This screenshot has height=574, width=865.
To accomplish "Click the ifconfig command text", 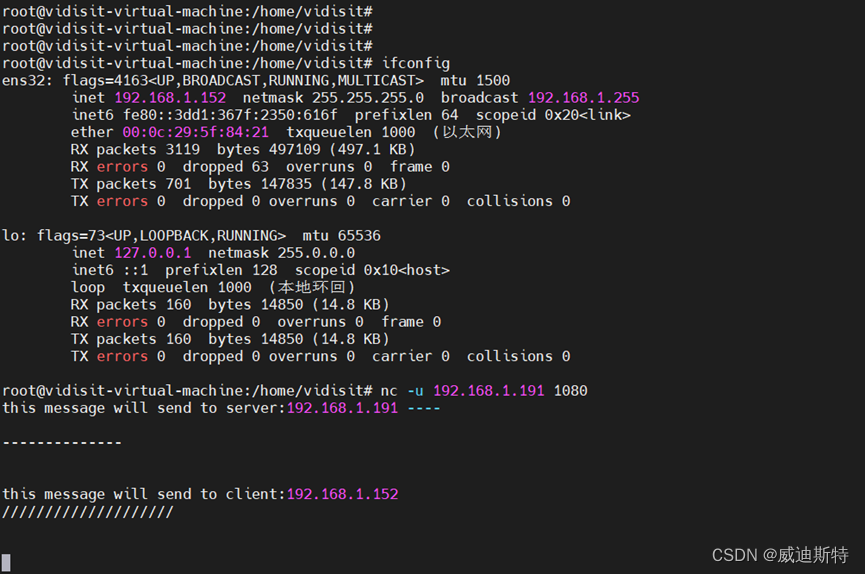I will 416,63.
